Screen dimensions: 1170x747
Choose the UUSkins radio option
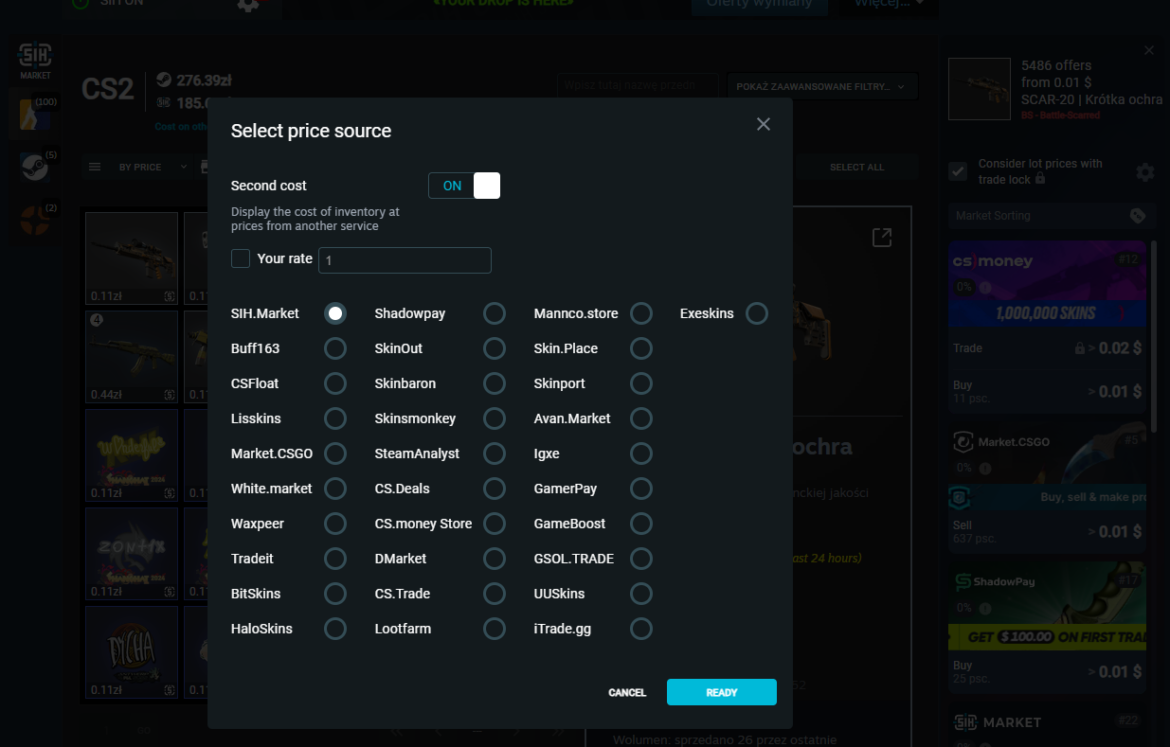tap(641, 594)
